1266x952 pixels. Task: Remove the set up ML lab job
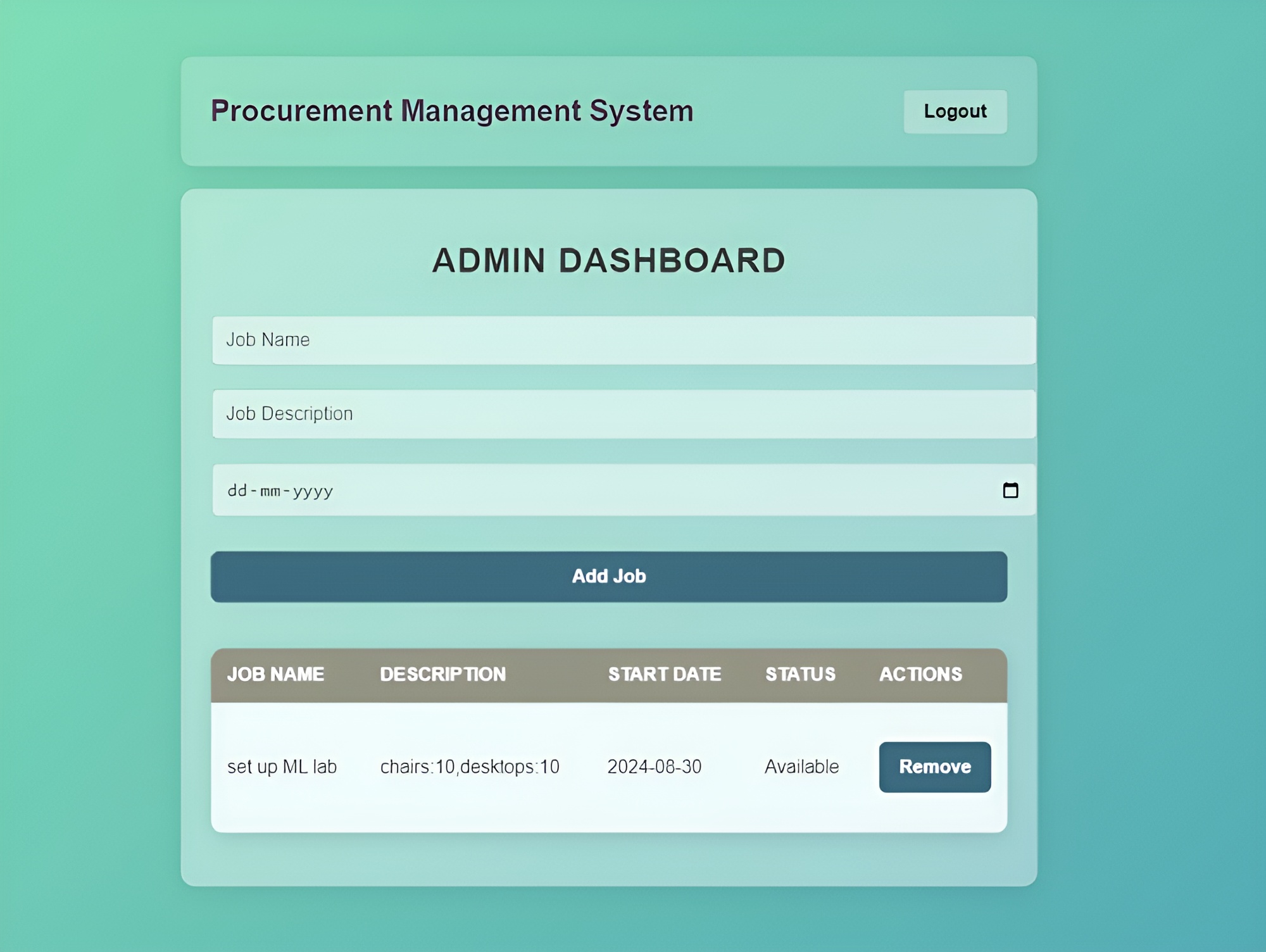point(934,767)
